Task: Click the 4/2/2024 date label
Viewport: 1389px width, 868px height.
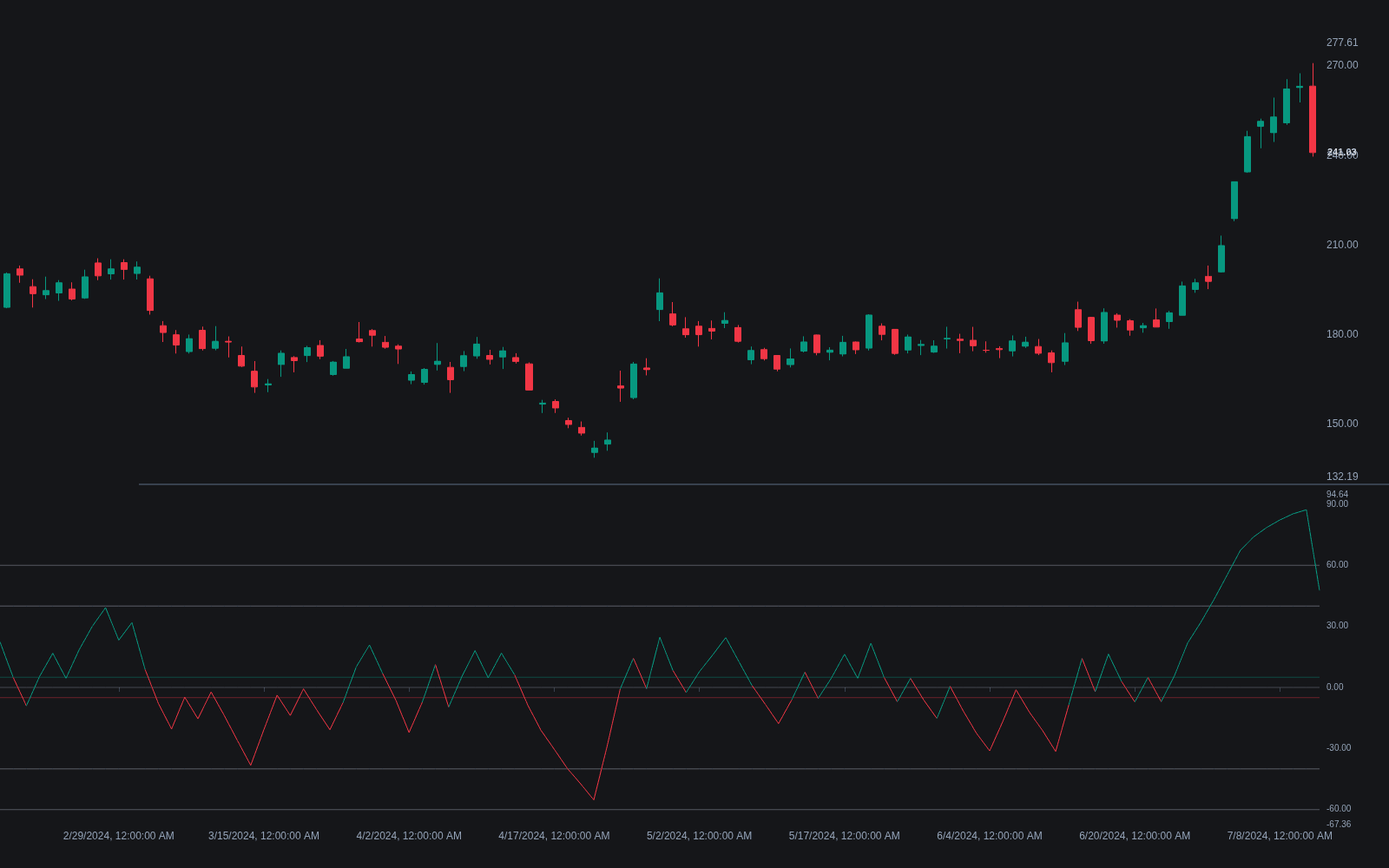Action: [x=409, y=836]
